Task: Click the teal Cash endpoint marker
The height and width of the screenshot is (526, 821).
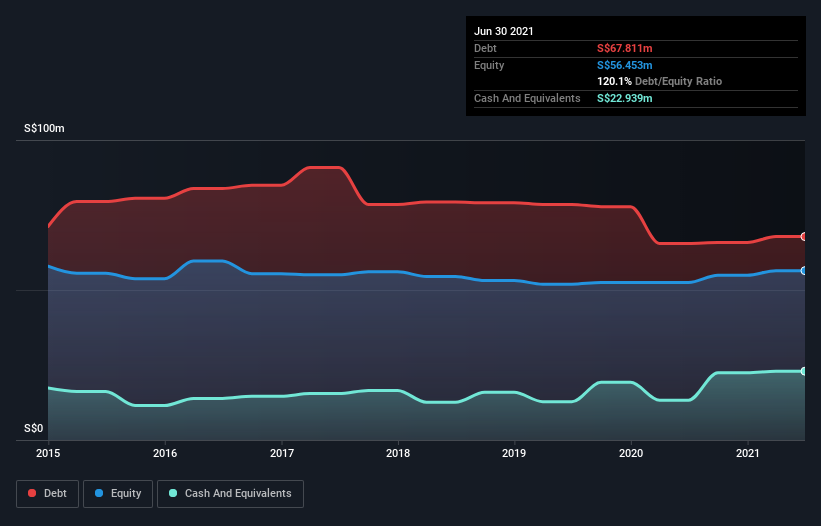Action: point(804,371)
